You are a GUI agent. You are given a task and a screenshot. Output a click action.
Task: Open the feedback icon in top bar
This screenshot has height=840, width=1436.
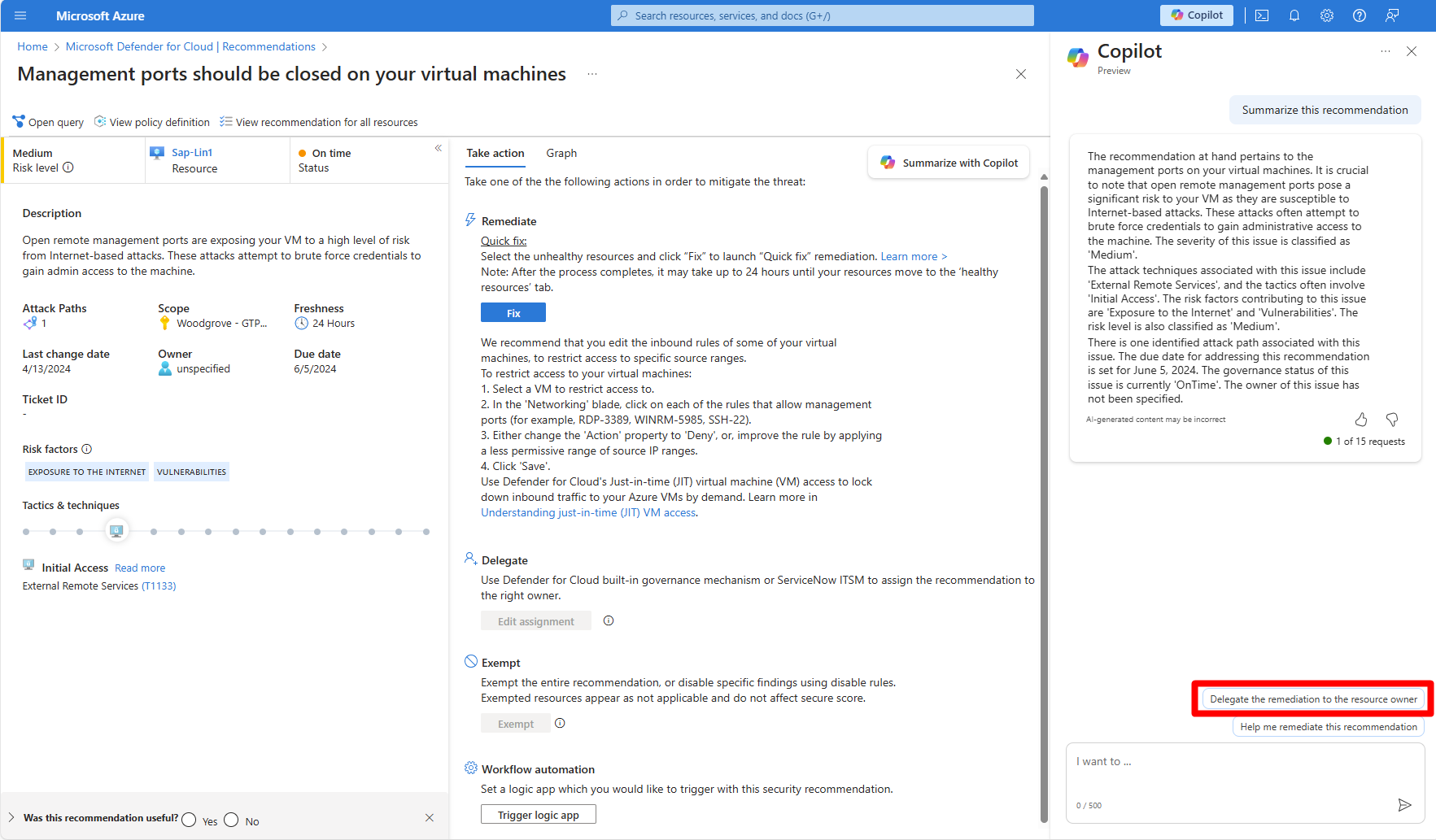[x=1392, y=15]
